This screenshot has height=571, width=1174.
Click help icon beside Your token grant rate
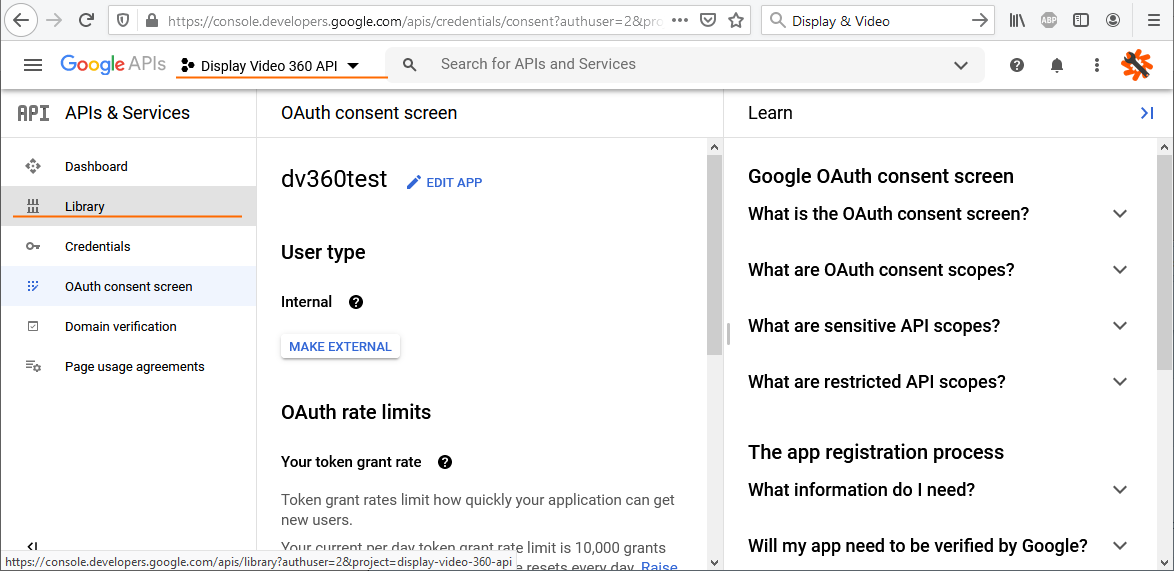[445, 462]
